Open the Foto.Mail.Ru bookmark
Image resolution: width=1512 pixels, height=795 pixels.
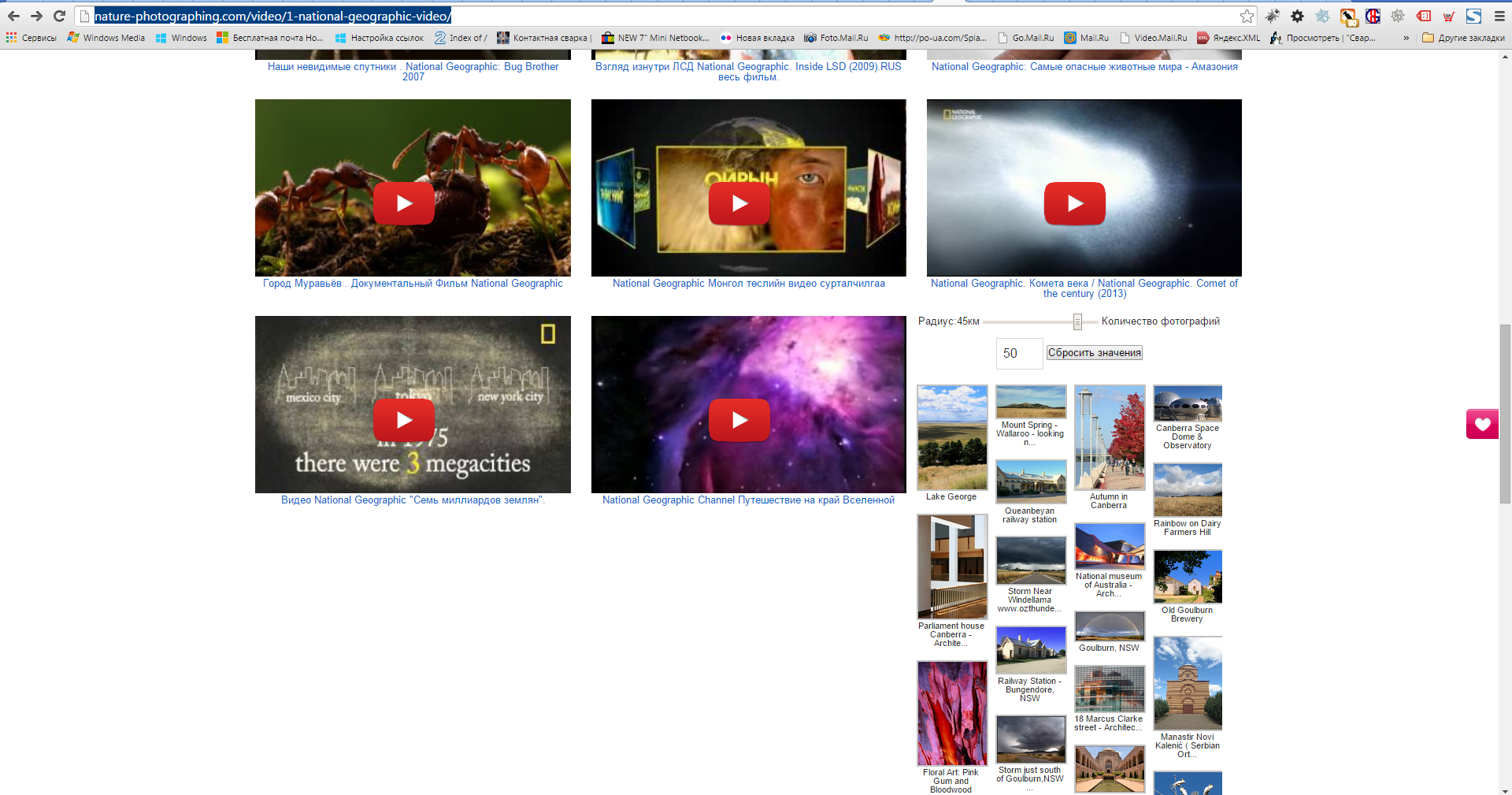[836, 38]
